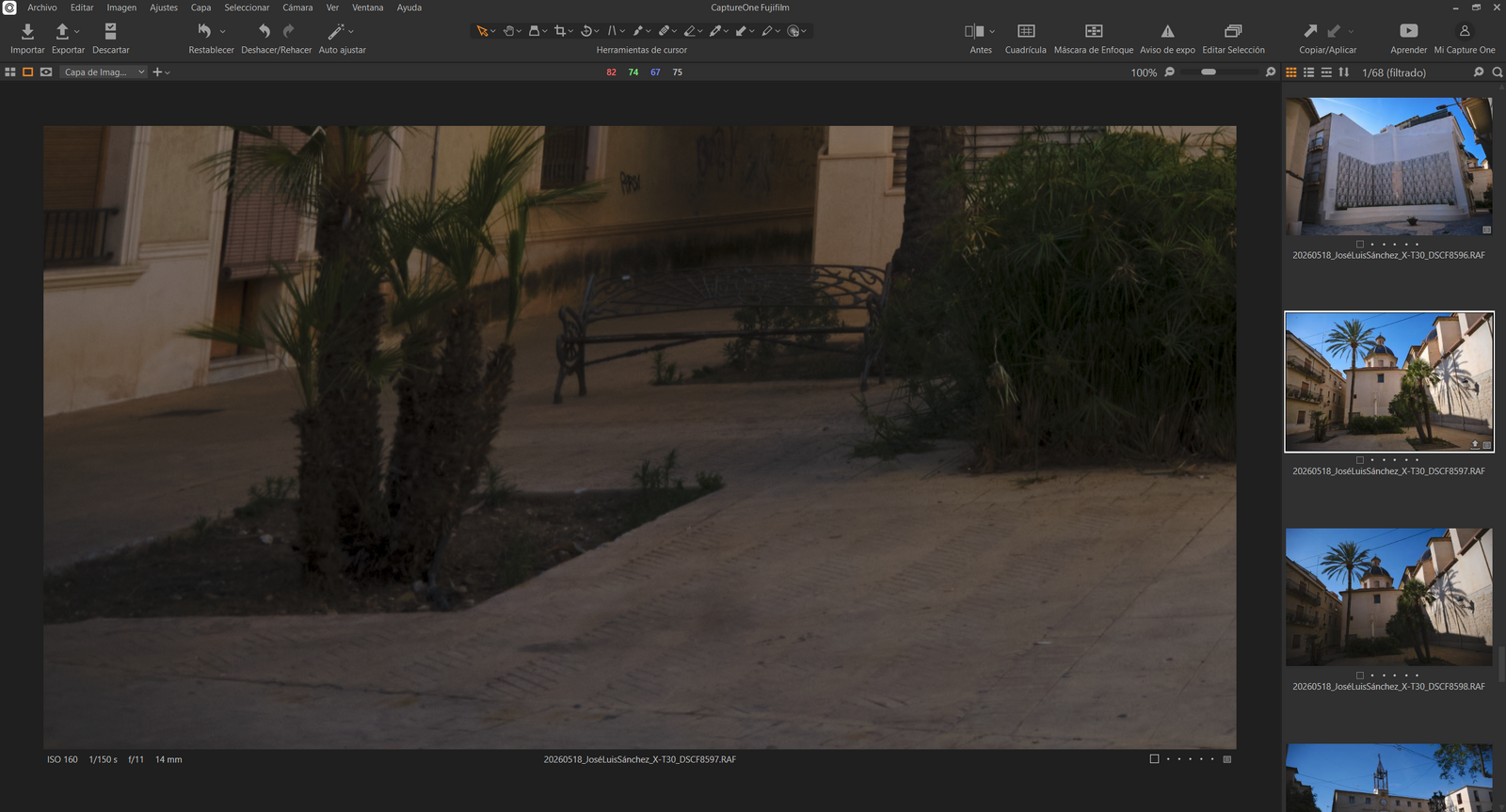
Task: Select the Draw Mask brush tool
Action: tap(637, 31)
